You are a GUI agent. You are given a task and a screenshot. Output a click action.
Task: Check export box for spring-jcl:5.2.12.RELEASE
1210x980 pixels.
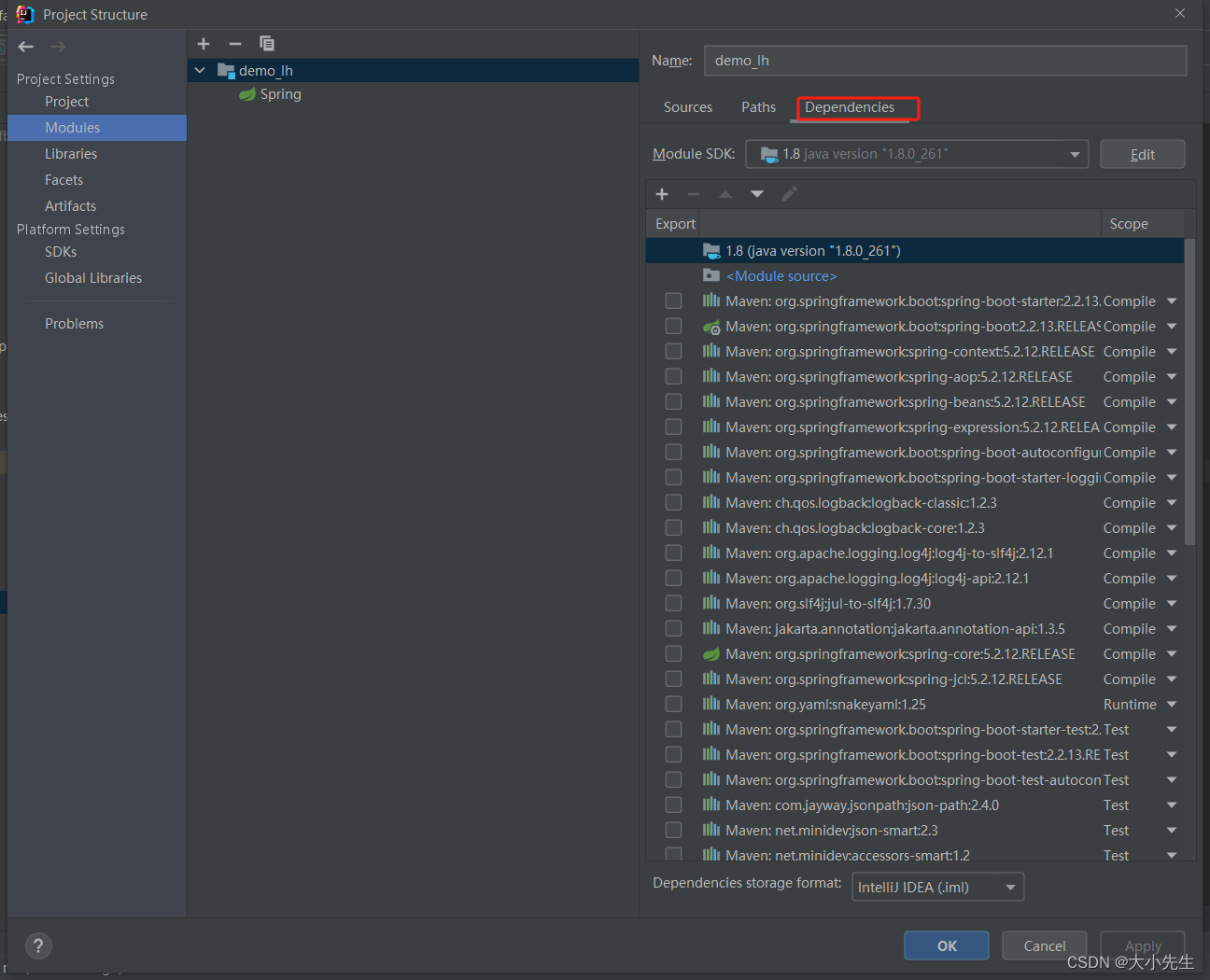673,679
